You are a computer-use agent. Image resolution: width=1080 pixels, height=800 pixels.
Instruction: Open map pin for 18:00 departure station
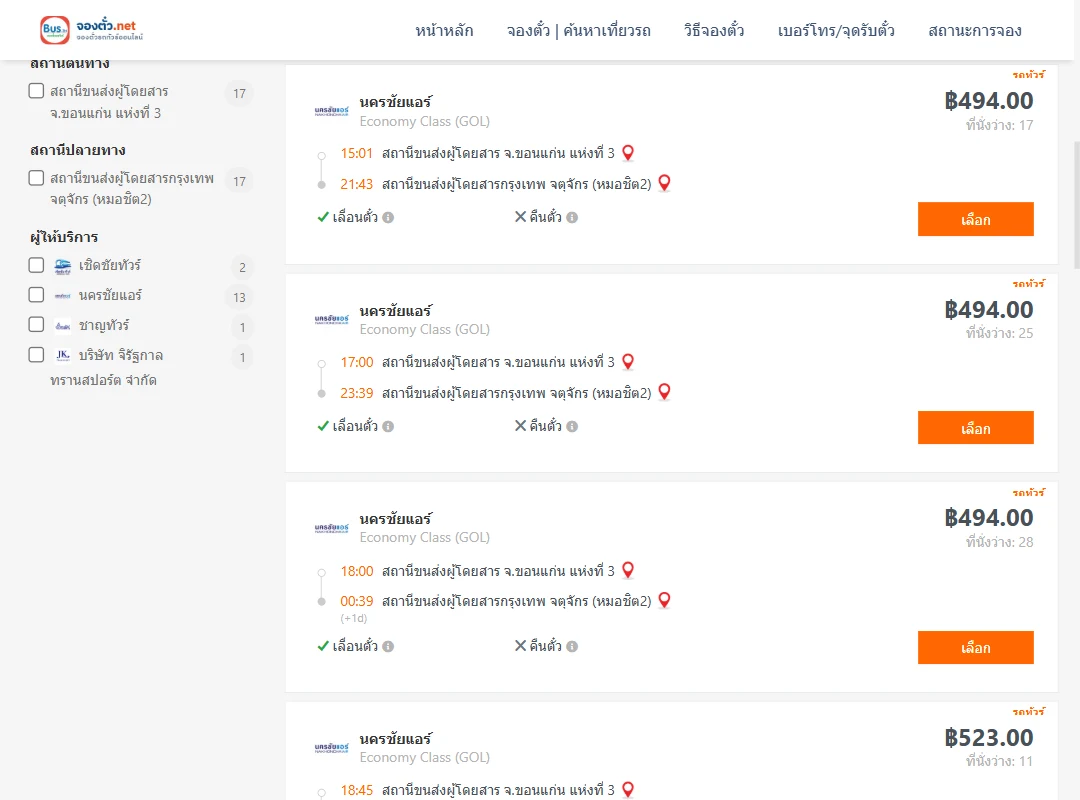coord(628,571)
